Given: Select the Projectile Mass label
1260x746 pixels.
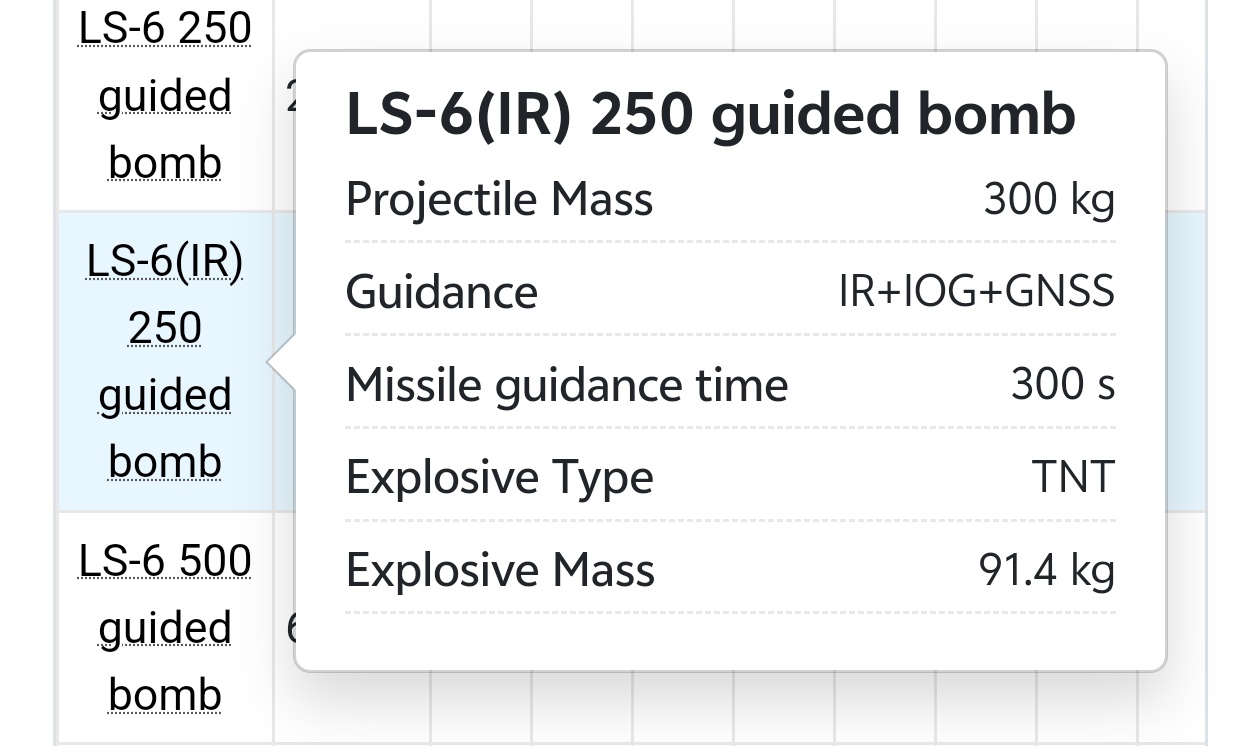Looking at the screenshot, I should pos(499,198).
